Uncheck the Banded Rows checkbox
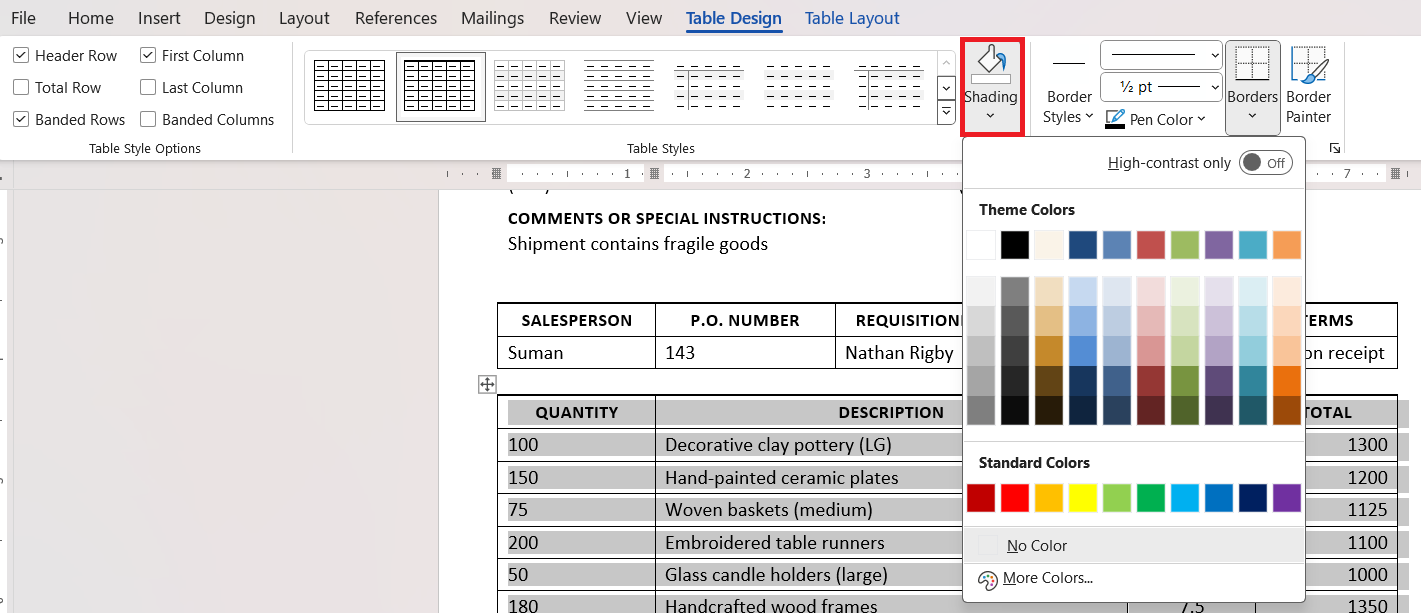 [21, 119]
